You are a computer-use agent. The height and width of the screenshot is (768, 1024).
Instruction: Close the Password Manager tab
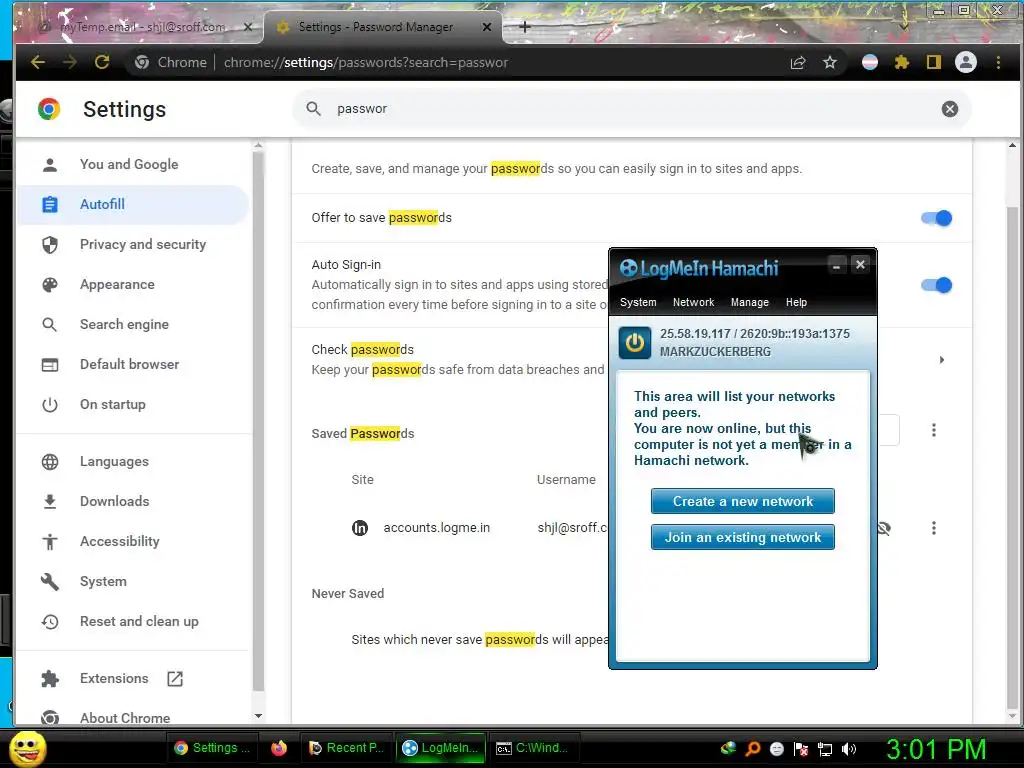pos(487,27)
